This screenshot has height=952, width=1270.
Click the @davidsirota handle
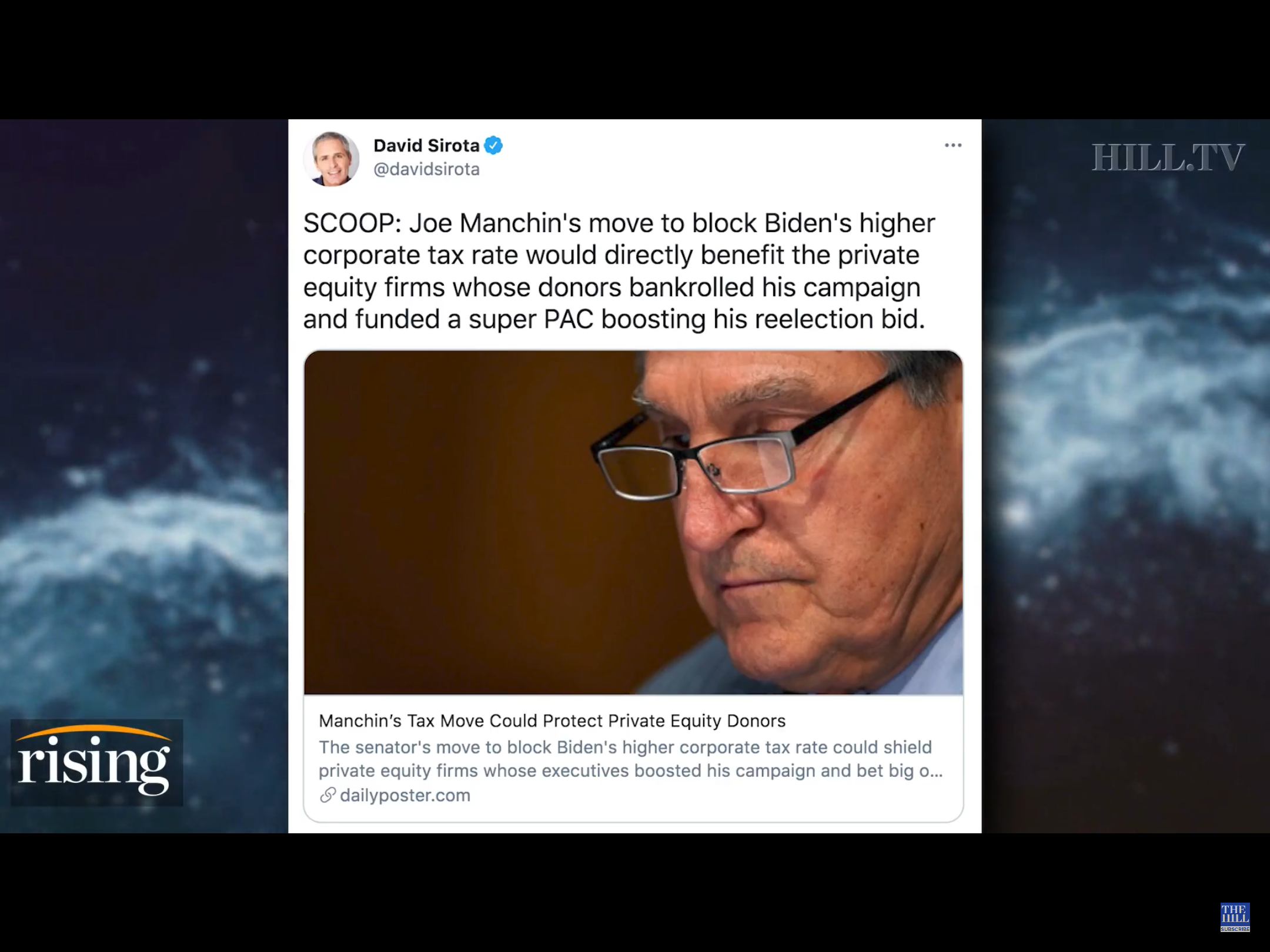427,169
